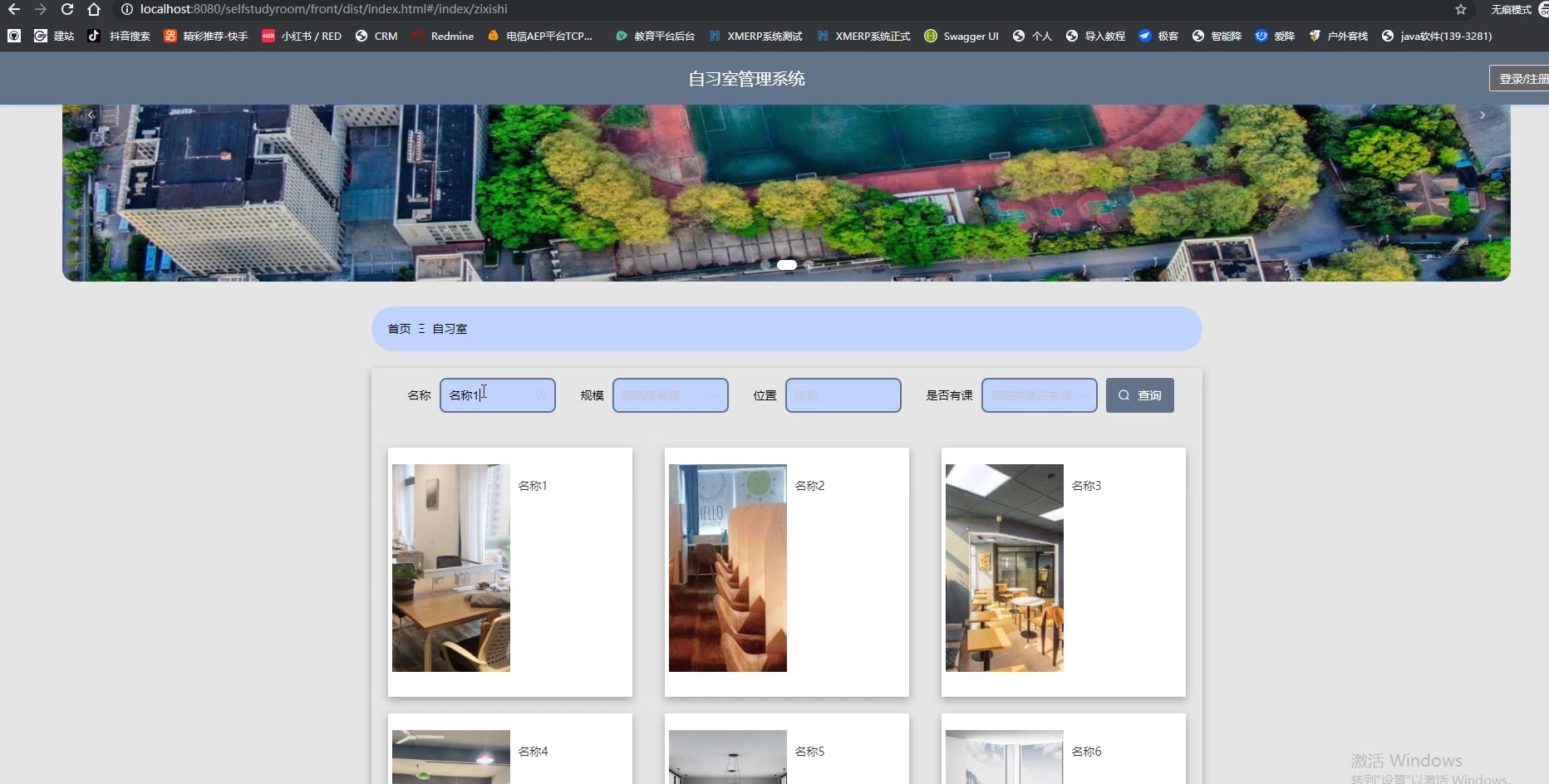Go back with the browser back arrow
1549x784 pixels.
point(14,9)
